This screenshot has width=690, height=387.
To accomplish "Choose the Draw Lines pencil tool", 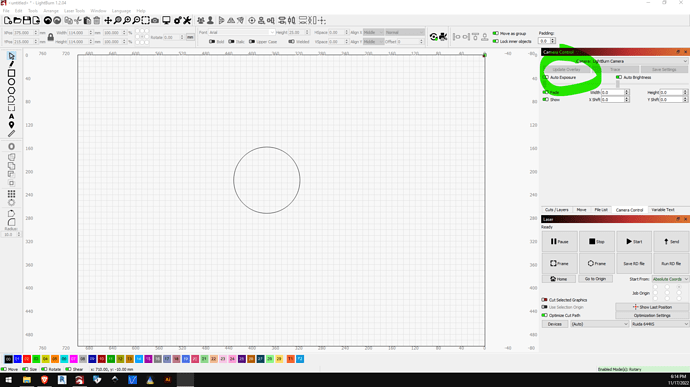I will (11, 64).
